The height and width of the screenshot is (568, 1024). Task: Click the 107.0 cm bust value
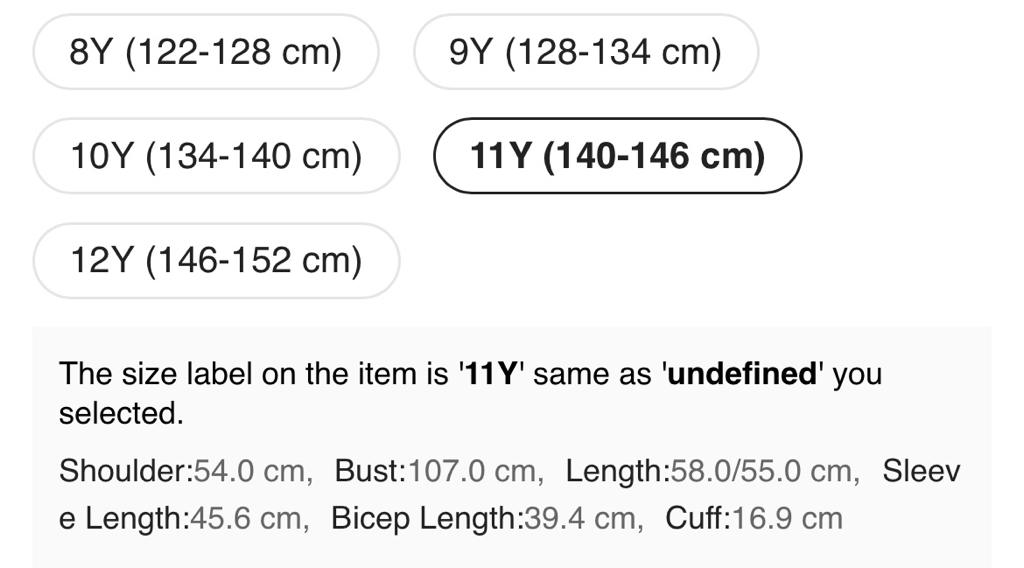[473, 471]
